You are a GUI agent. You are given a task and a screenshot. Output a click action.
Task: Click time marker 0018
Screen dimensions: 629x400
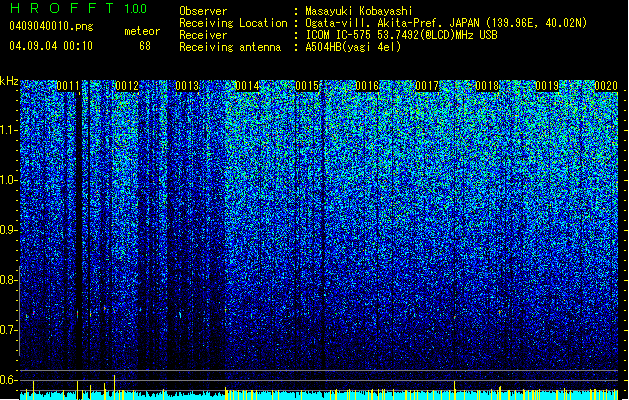pyautogui.click(x=487, y=86)
